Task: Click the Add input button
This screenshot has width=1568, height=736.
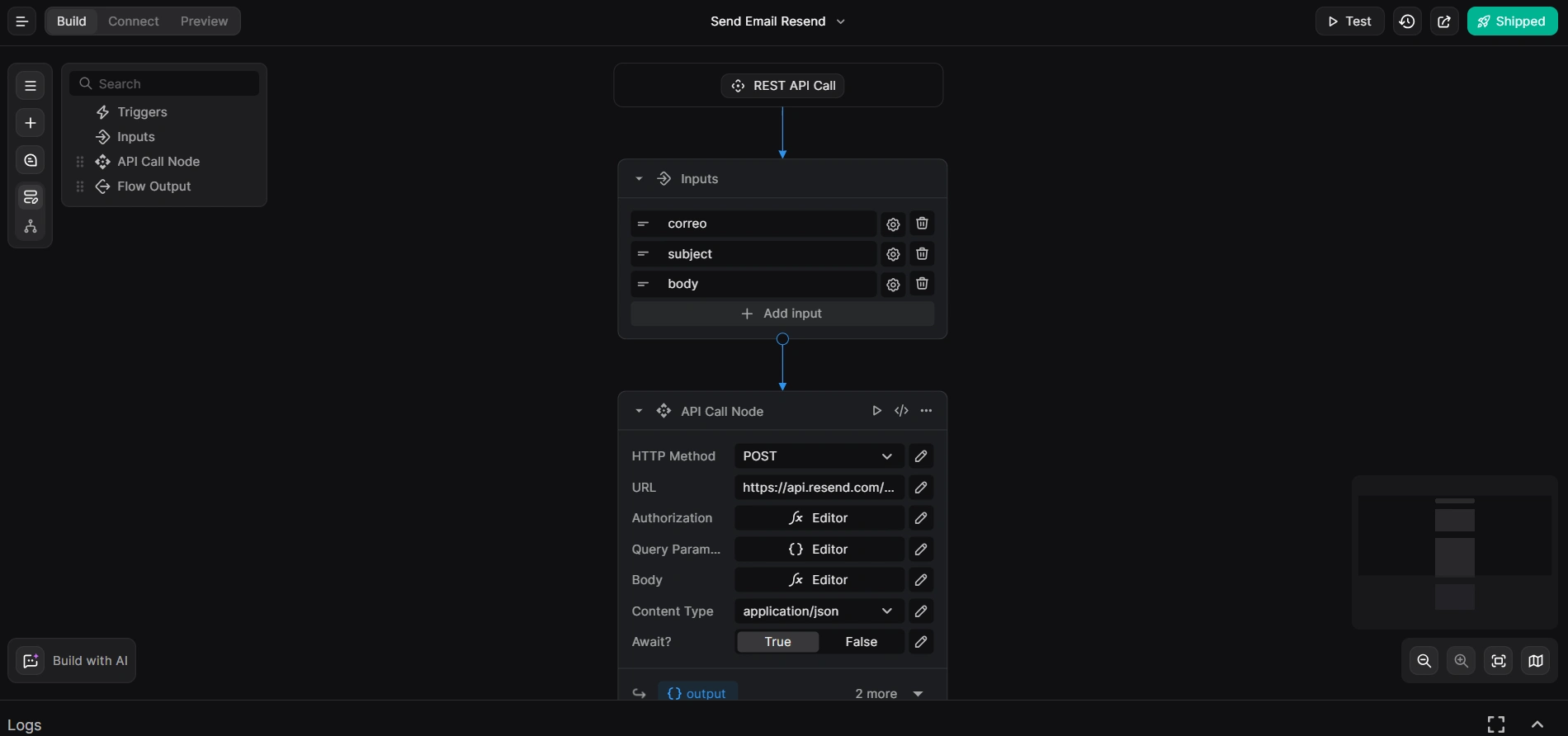Action: [x=782, y=314]
